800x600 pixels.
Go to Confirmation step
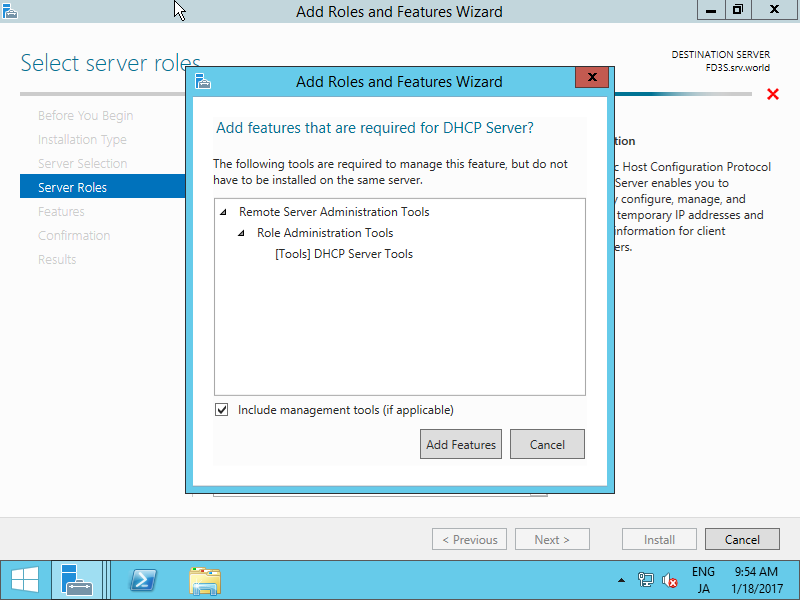tap(74, 236)
